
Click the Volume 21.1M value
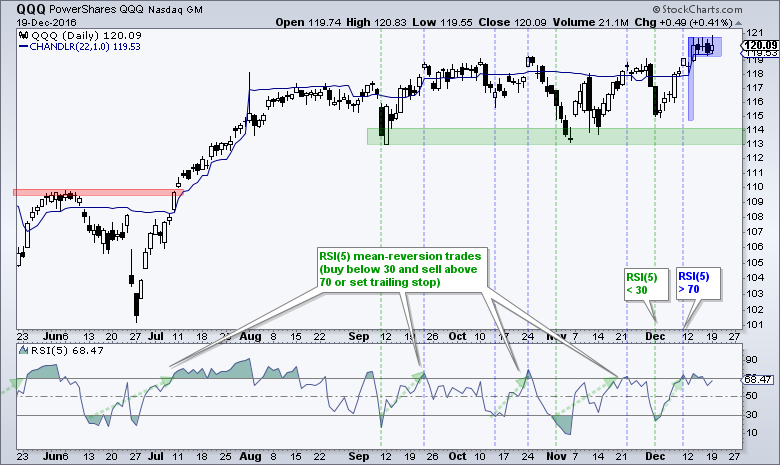pyautogui.click(x=589, y=22)
